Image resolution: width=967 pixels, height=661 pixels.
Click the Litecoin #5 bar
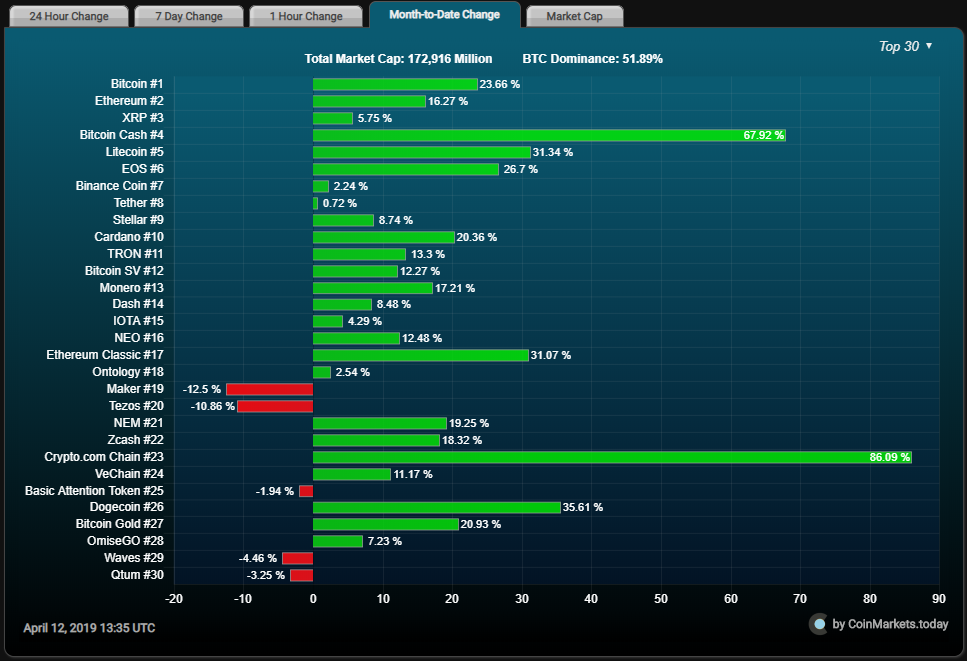(422, 152)
